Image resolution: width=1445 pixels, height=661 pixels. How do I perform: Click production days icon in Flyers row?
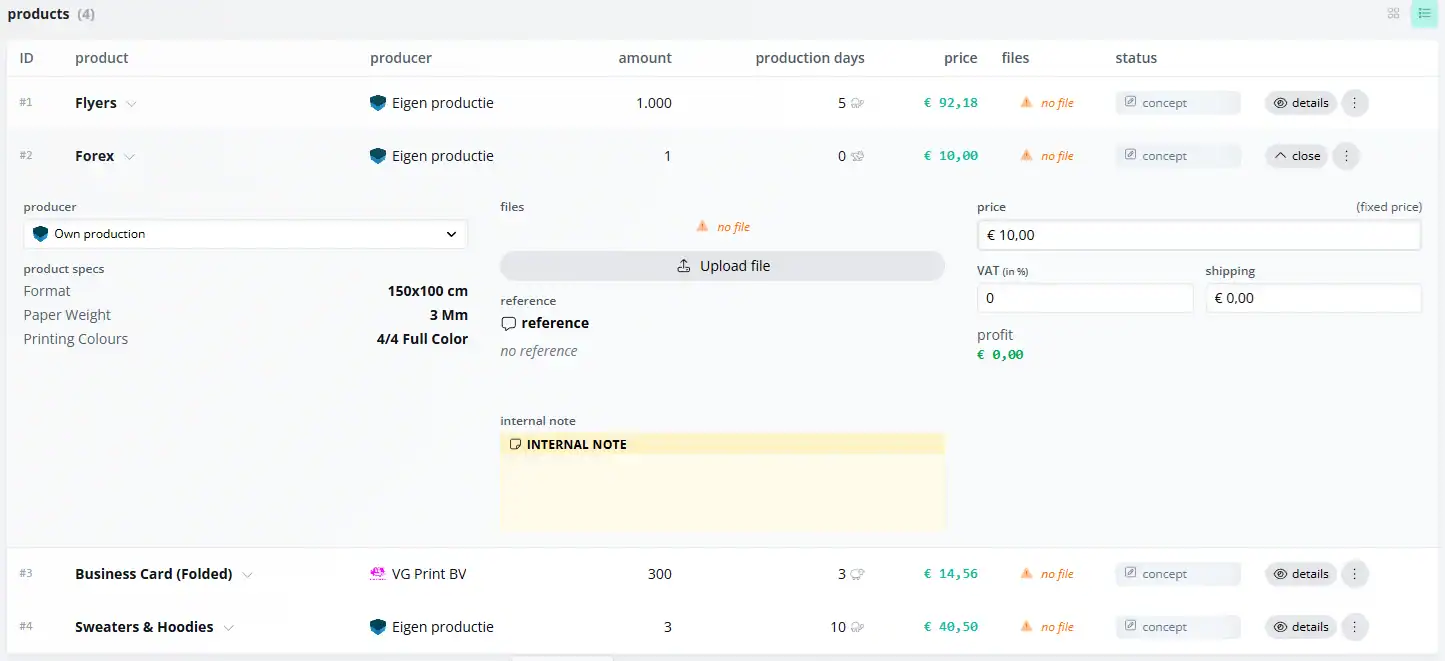tap(857, 103)
